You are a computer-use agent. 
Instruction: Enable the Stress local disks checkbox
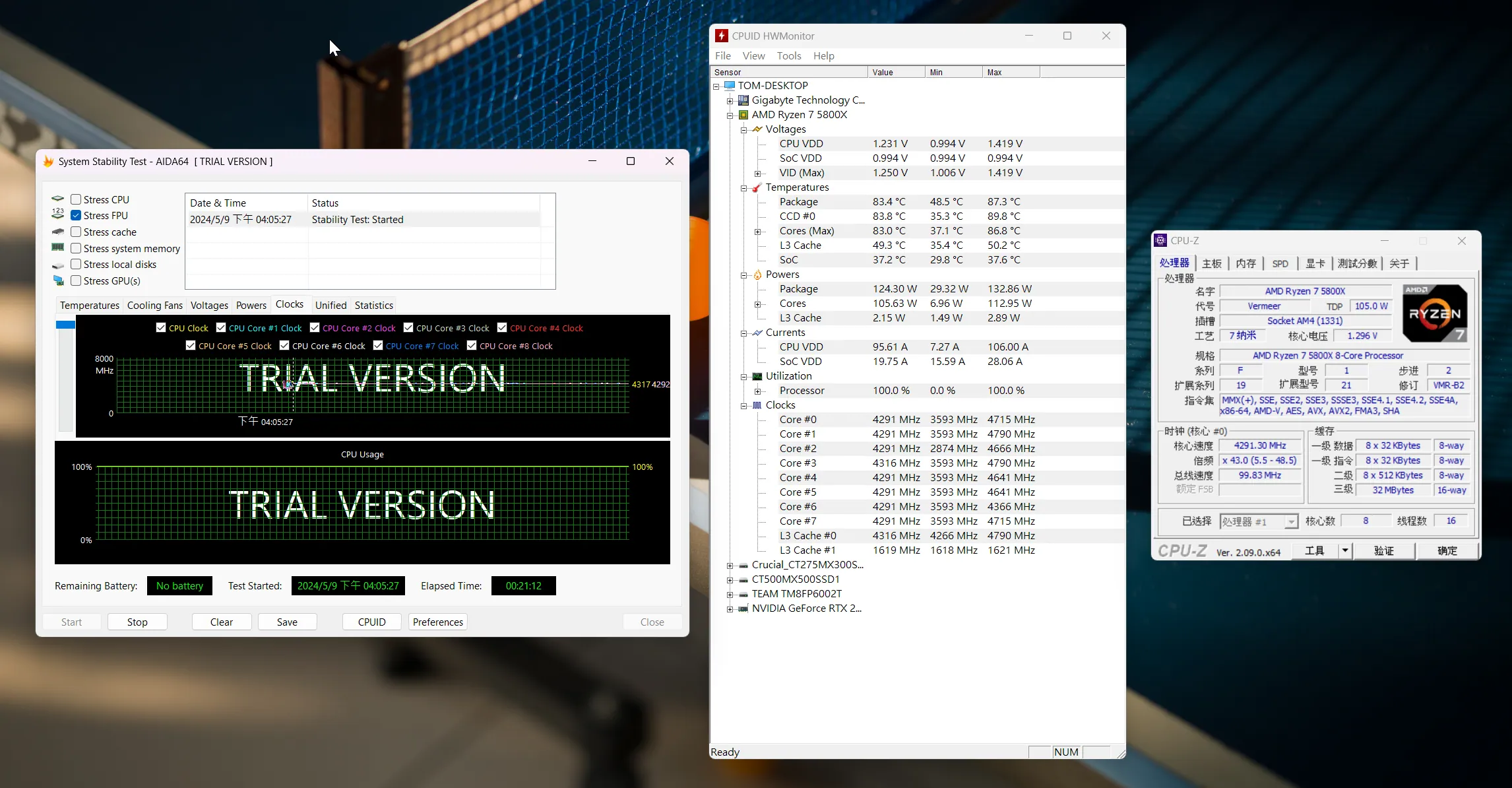click(x=76, y=264)
